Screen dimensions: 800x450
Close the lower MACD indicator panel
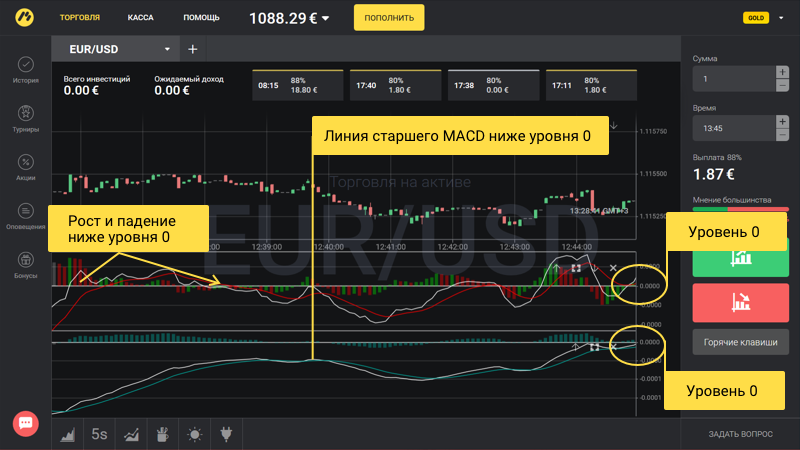pyautogui.click(x=613, y=347)
